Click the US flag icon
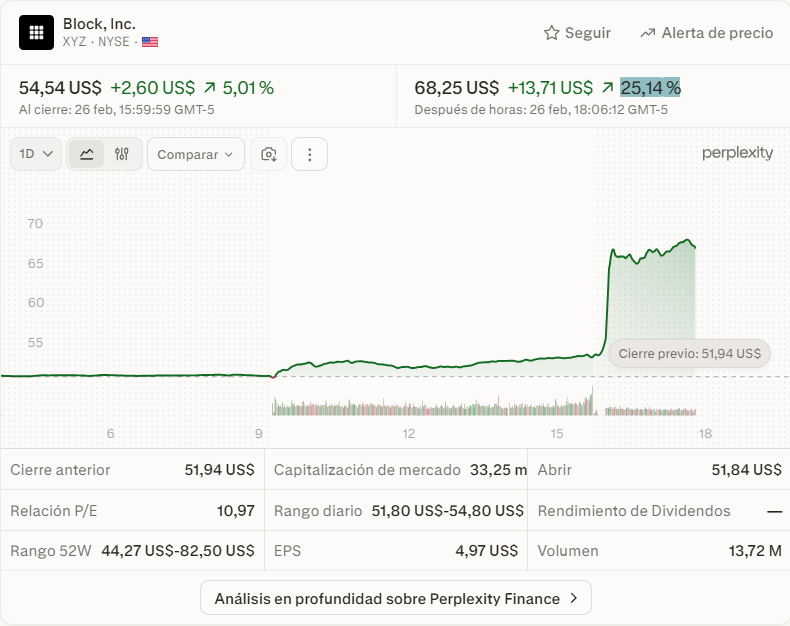 150,42
